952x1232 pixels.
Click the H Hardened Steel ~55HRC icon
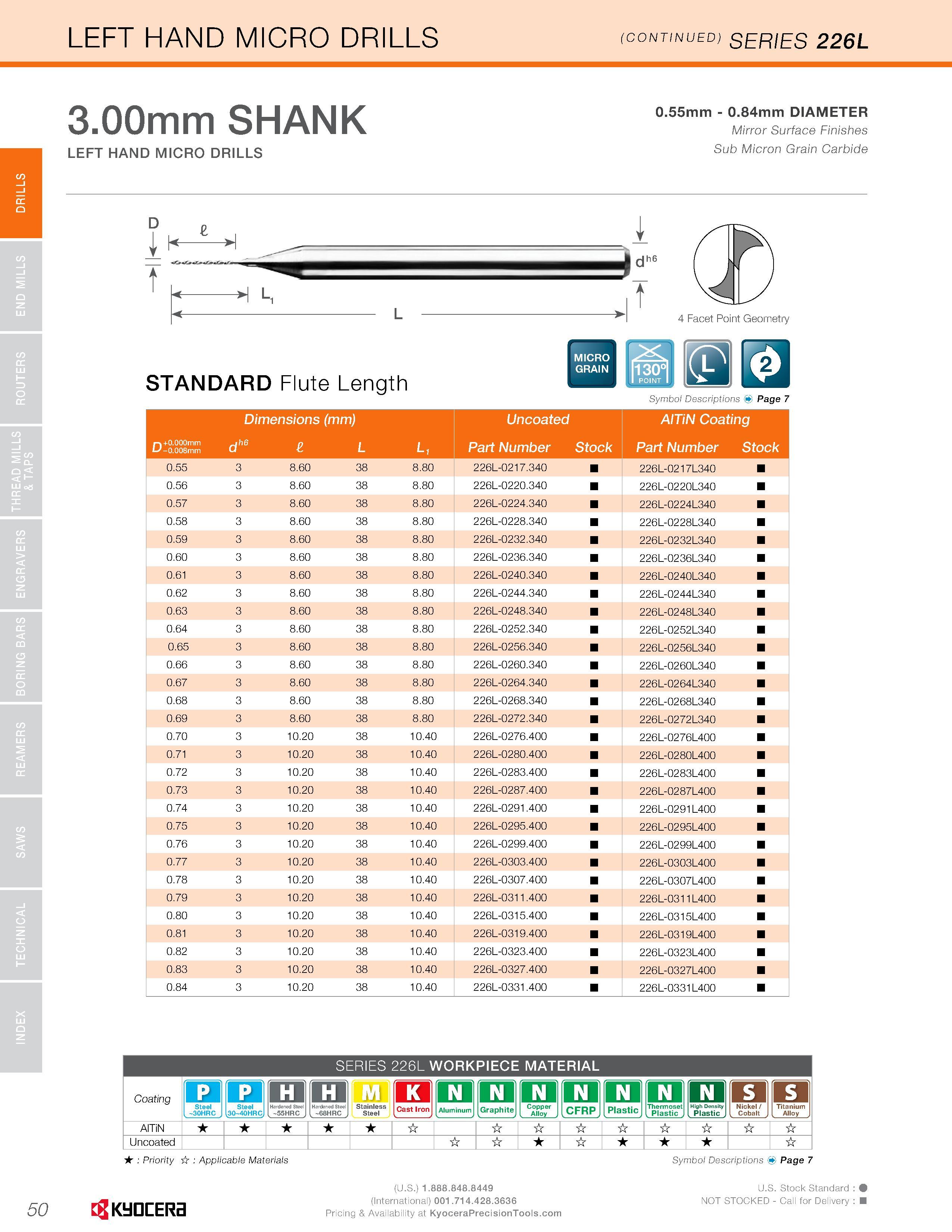[287, 1098]
